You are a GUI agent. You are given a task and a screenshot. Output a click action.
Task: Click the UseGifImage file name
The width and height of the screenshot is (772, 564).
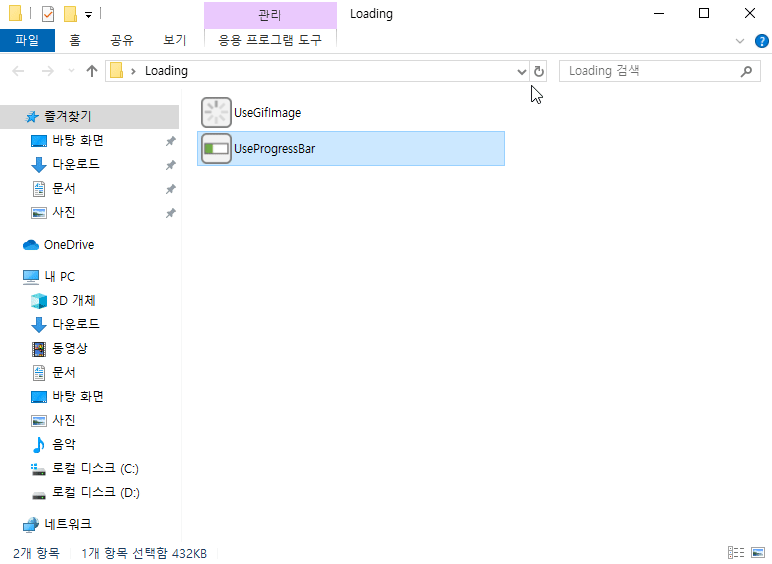click(x=267, y=113)
